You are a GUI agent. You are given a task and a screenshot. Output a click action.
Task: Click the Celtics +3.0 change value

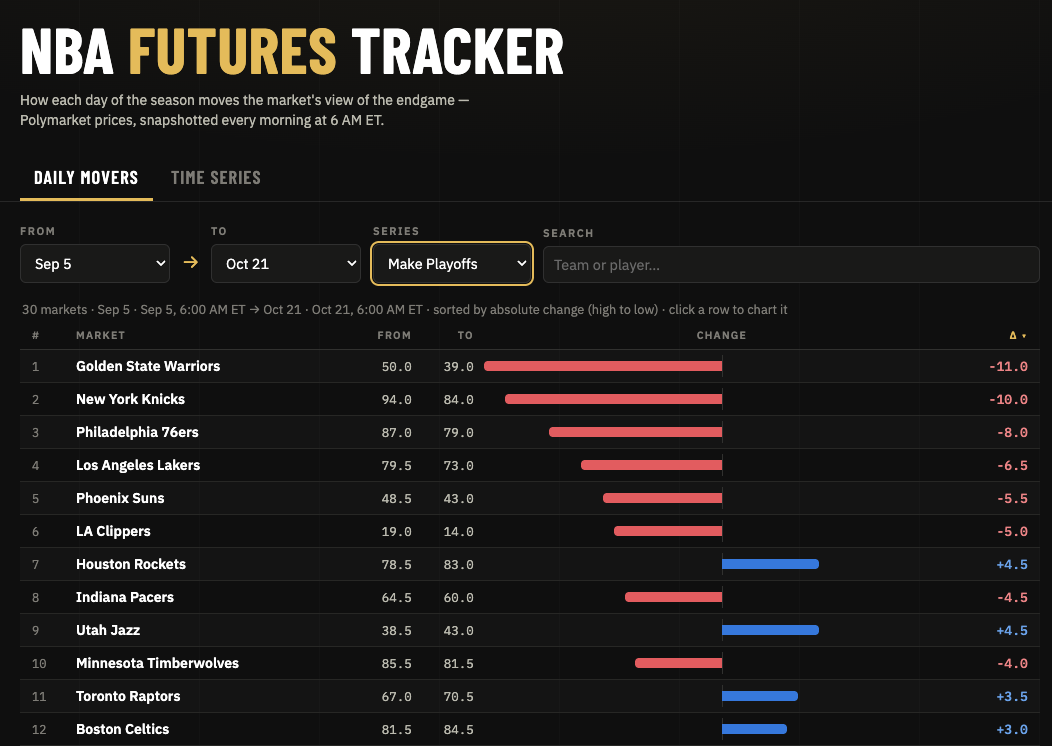[x=1012, y=729]
